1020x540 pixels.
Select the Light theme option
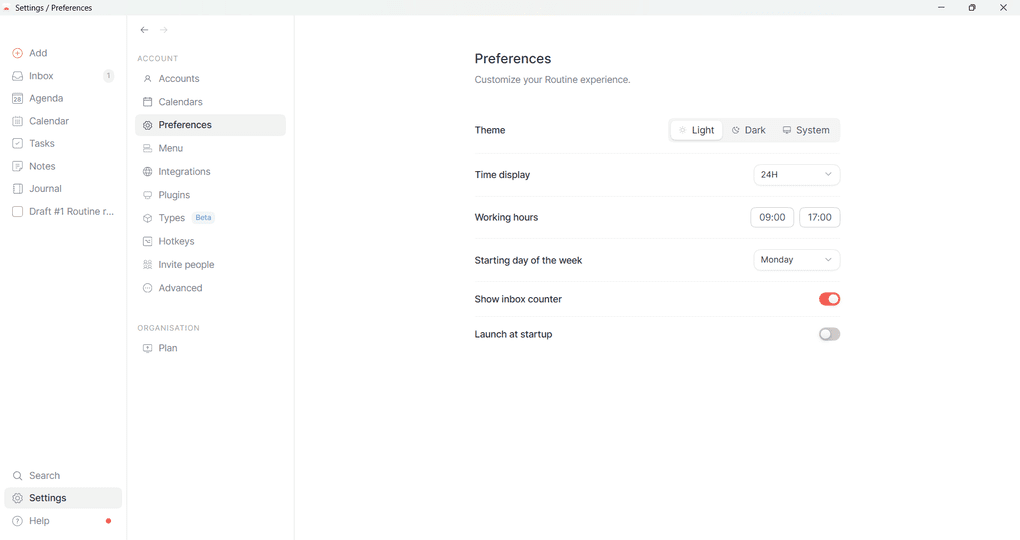coord(697,130)
